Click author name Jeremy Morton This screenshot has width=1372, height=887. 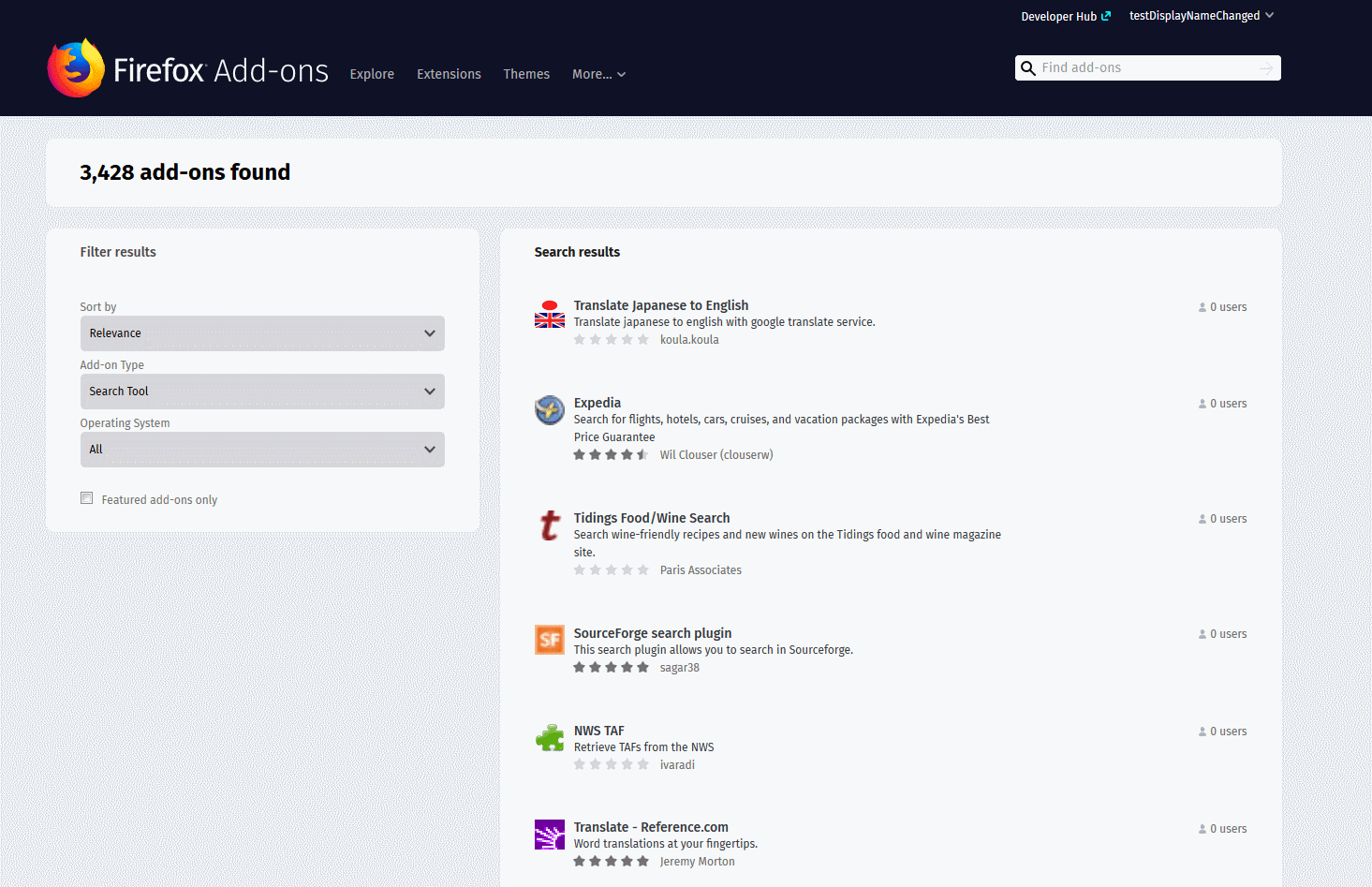pyautogui.click(x=698, y=862)
